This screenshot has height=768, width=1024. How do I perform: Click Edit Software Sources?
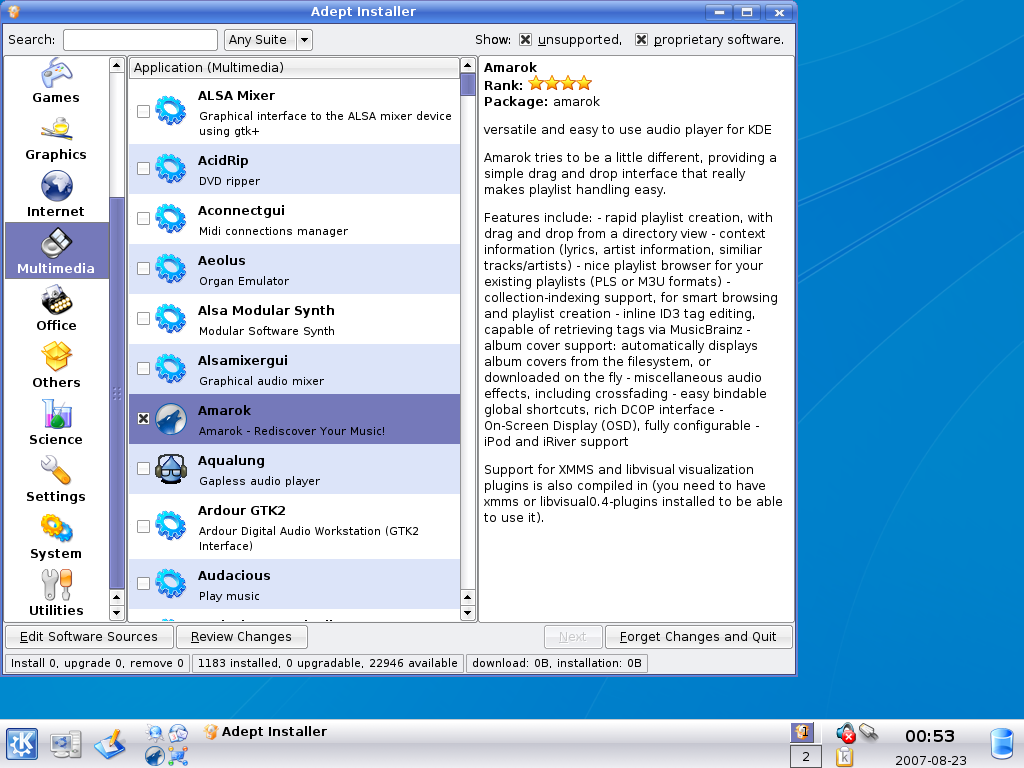tap(89, 637)
